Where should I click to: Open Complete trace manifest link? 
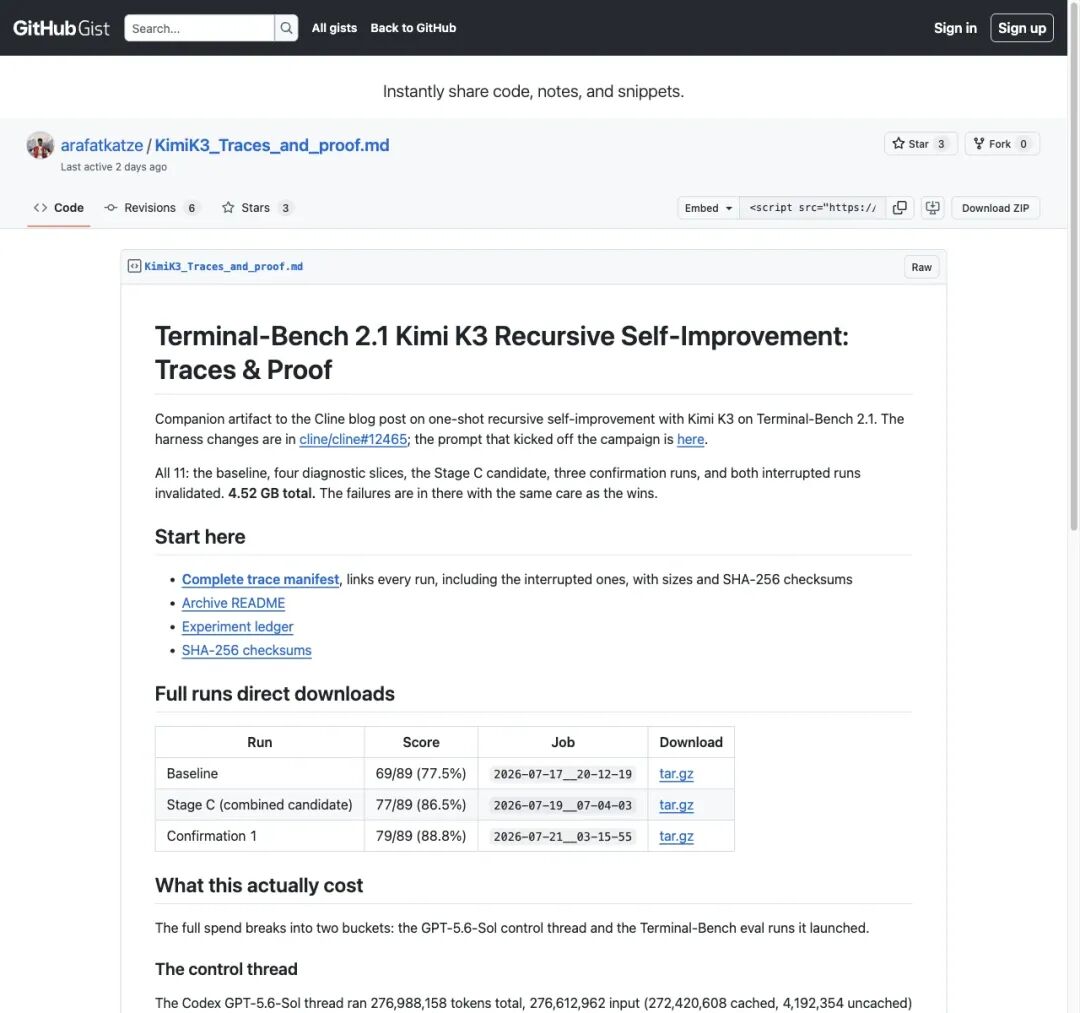260,580
